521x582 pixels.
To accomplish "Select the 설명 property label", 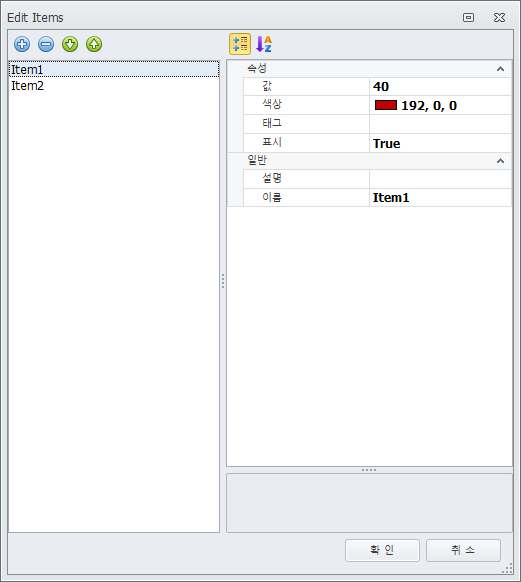I will coord(272,178).
